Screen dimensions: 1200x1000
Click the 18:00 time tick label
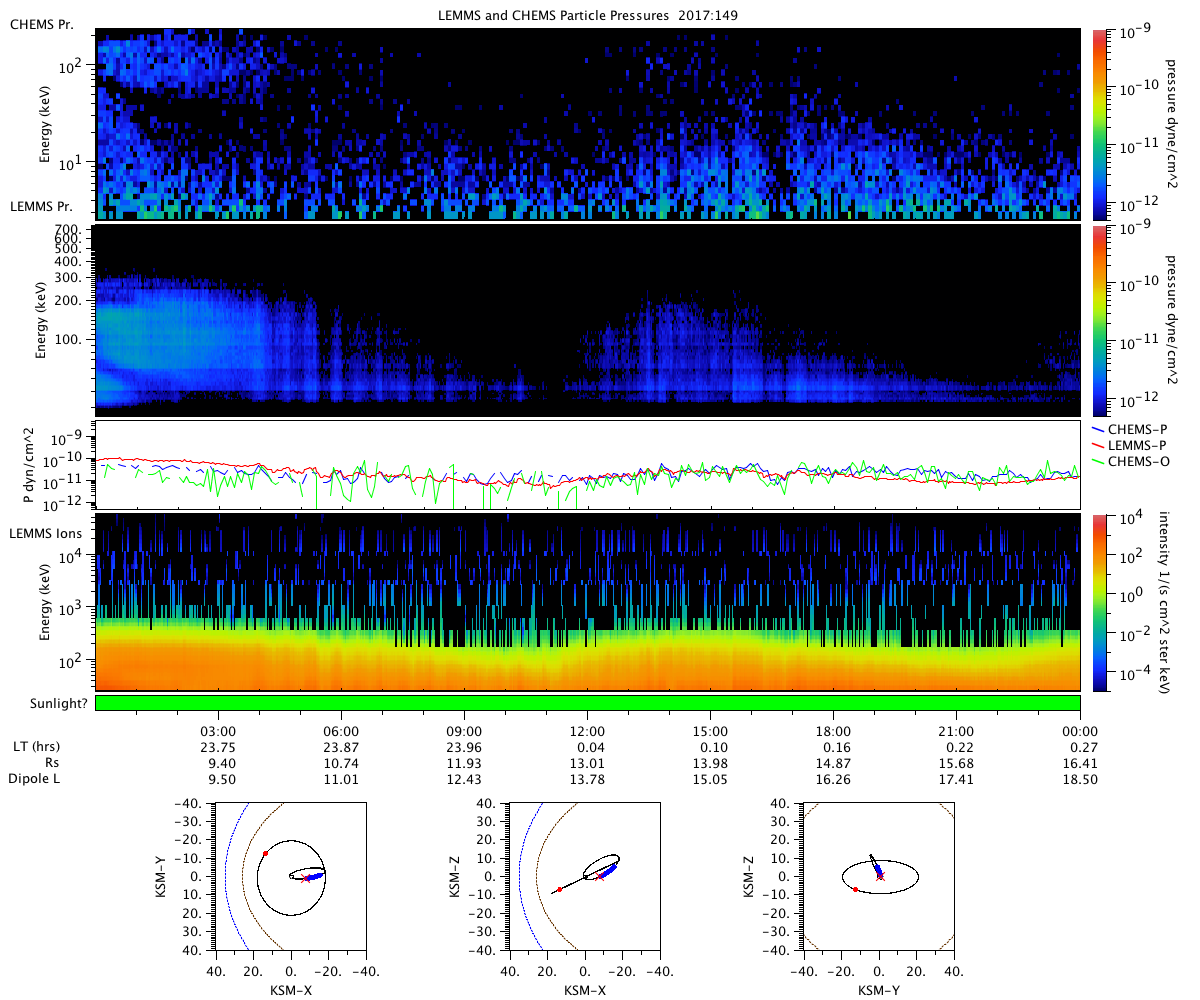(x=834, y=731)
